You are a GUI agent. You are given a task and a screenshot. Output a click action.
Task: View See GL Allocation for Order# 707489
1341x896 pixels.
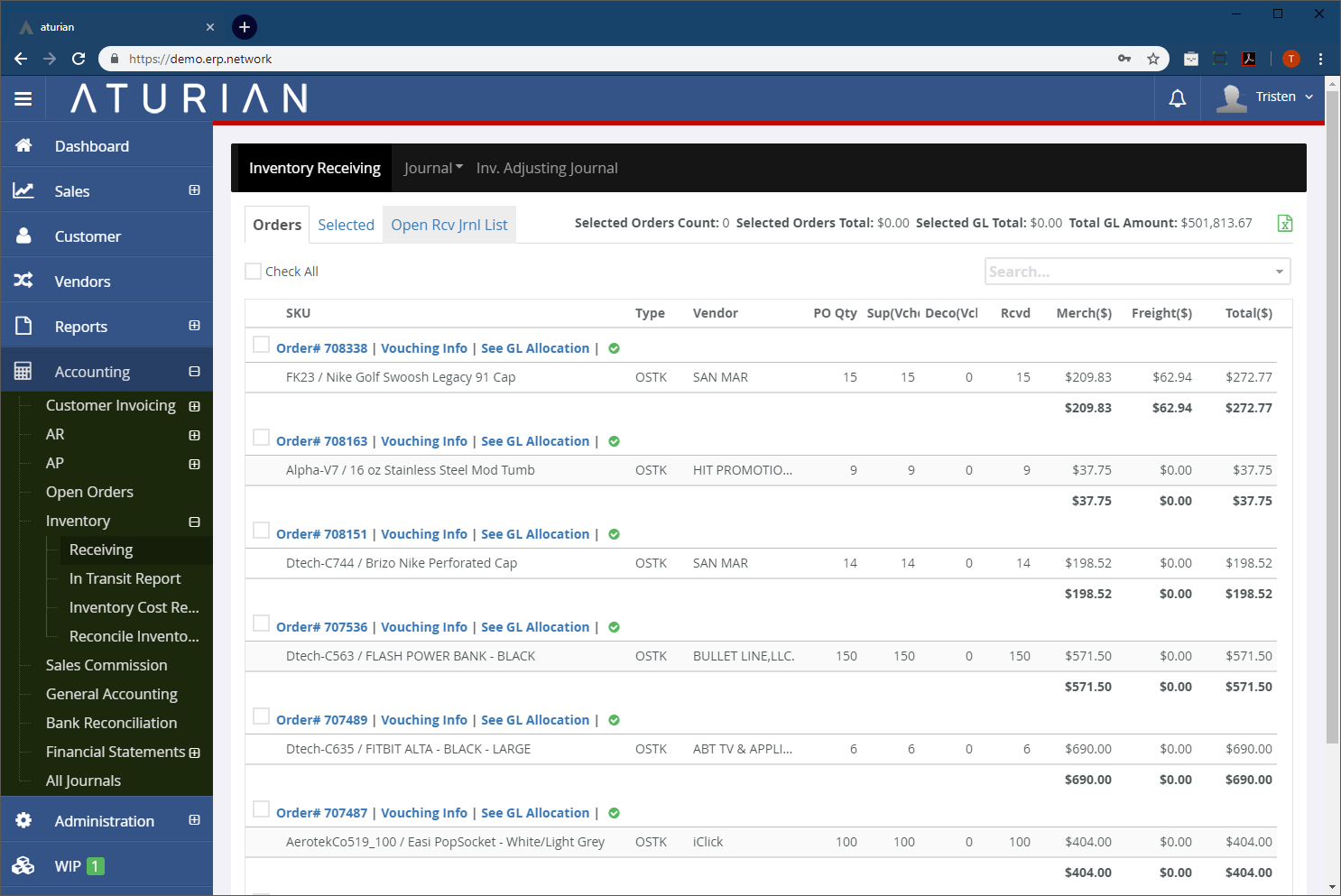535,720
